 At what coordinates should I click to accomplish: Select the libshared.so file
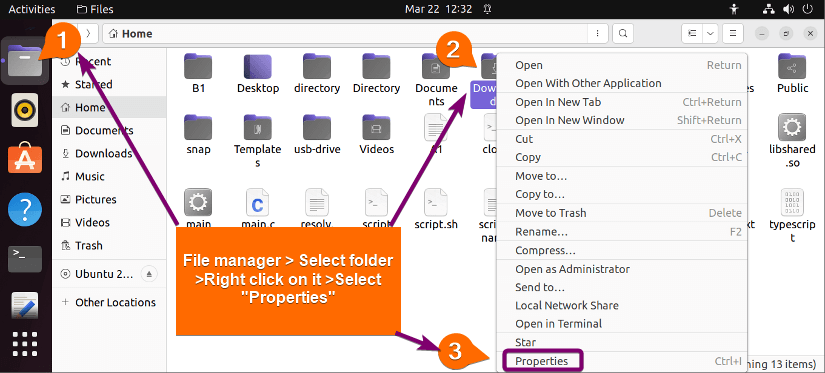792,141
